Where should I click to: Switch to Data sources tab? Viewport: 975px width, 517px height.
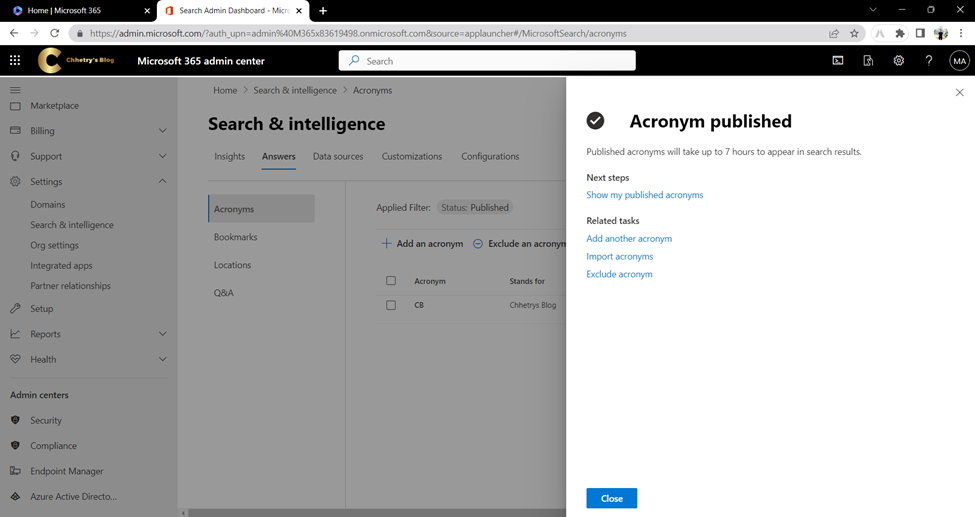[338, 157]
